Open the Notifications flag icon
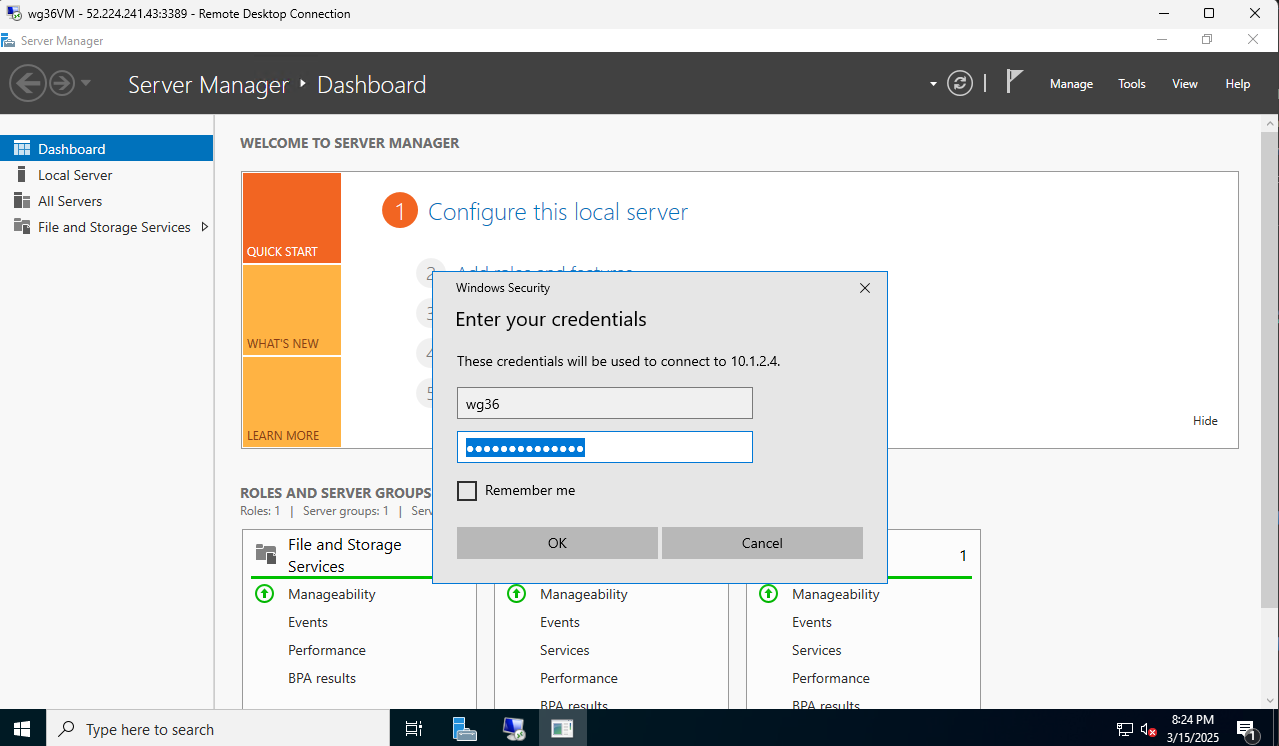The width and height of the screenshot is (1279, 746). click(x=1014, y=83)
